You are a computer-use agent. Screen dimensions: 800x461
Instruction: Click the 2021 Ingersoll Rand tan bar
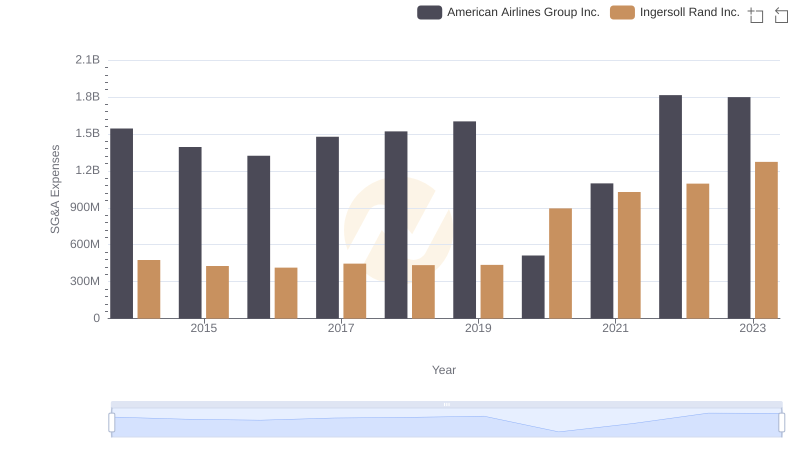tap(629, 255)
